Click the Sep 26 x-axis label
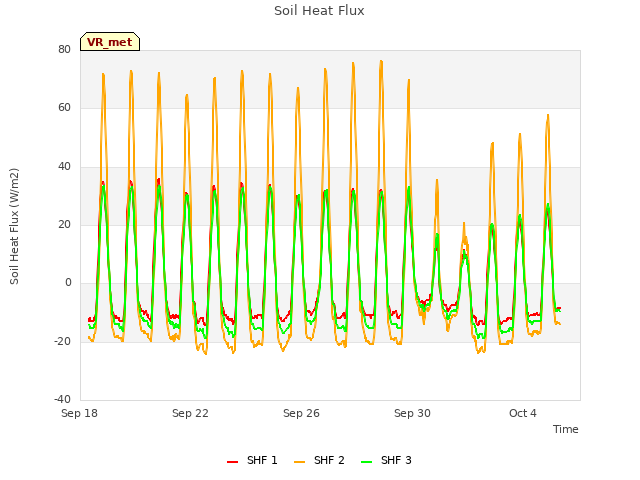This screenshot has width=640, height=480. 301,413
